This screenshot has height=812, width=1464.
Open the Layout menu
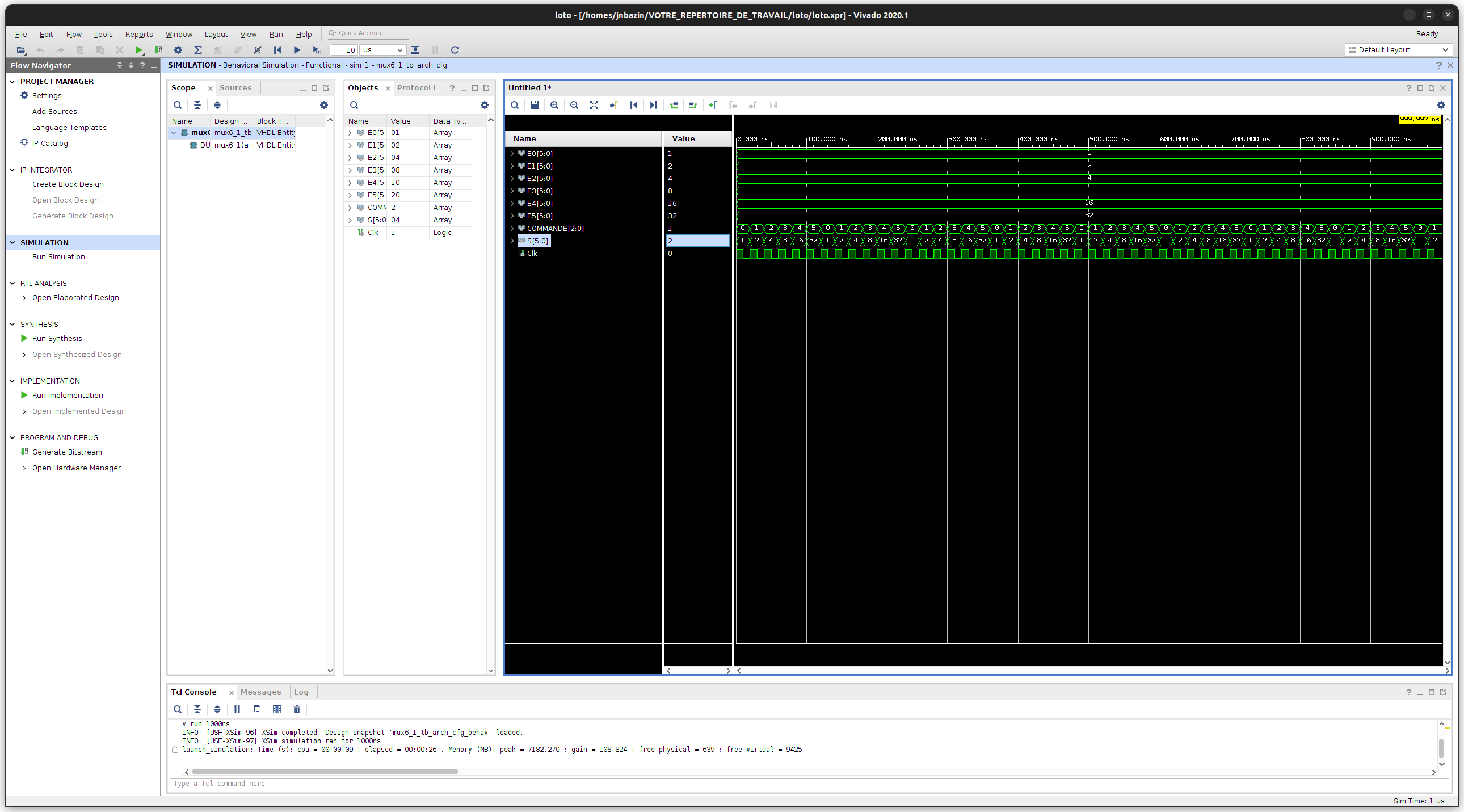[x=216, y=34]
